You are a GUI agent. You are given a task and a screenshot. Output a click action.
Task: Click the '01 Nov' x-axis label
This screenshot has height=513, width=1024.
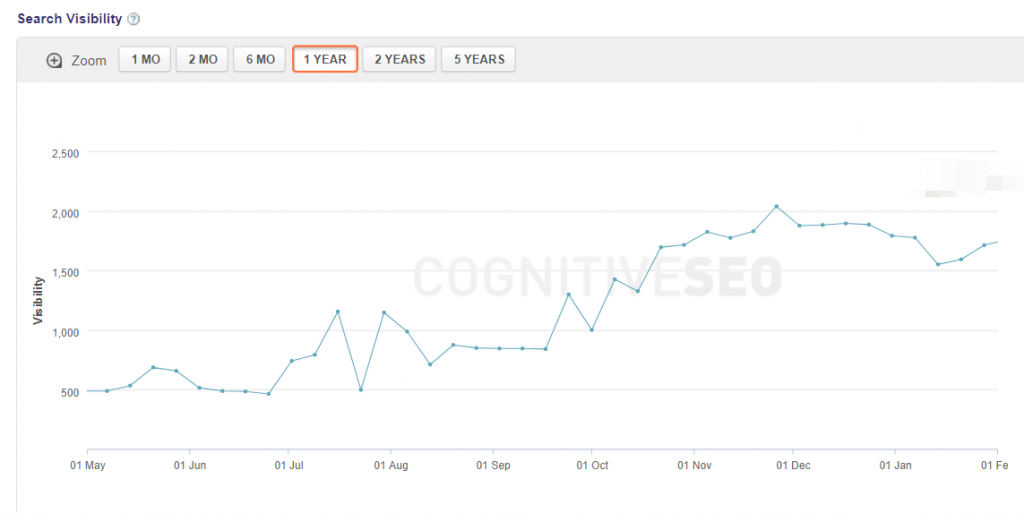tap(694, 465)
